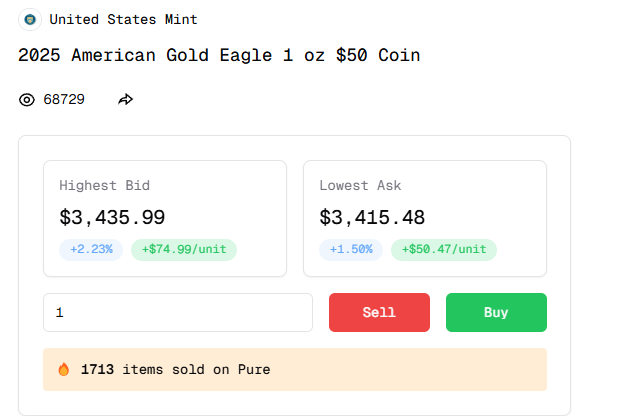Click the 2025 American Gold Eagle title
626x416 pixels.
219,55
